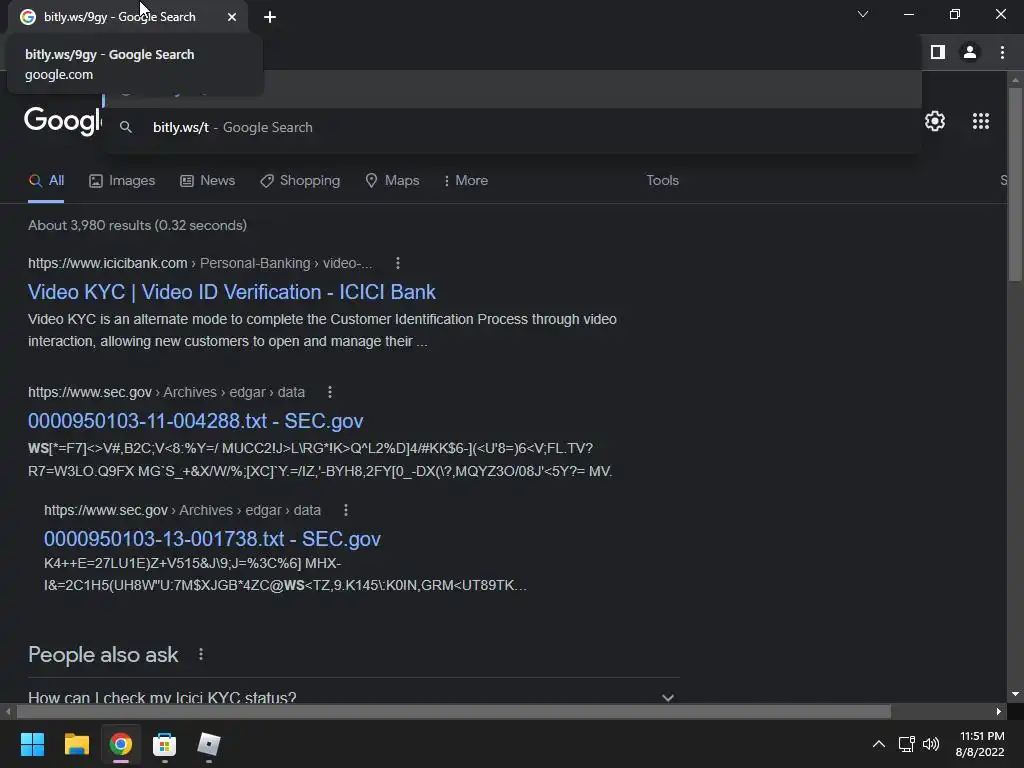Click Chrome icon on the taskbar

120,744
